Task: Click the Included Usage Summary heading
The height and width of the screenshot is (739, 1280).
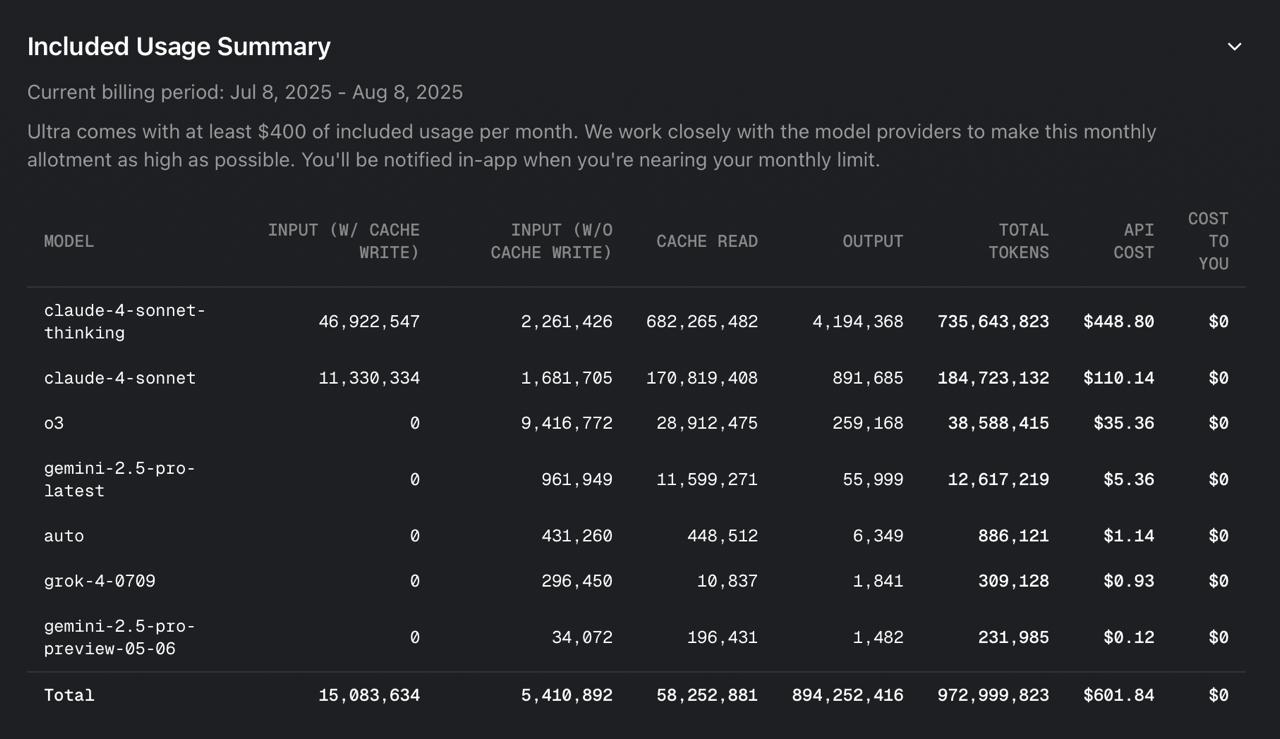Action: click(178, 47)
